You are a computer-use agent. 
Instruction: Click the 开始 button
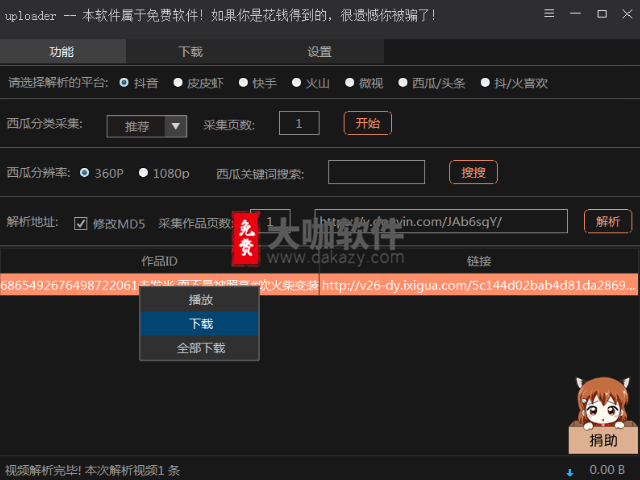pos(368,123)
